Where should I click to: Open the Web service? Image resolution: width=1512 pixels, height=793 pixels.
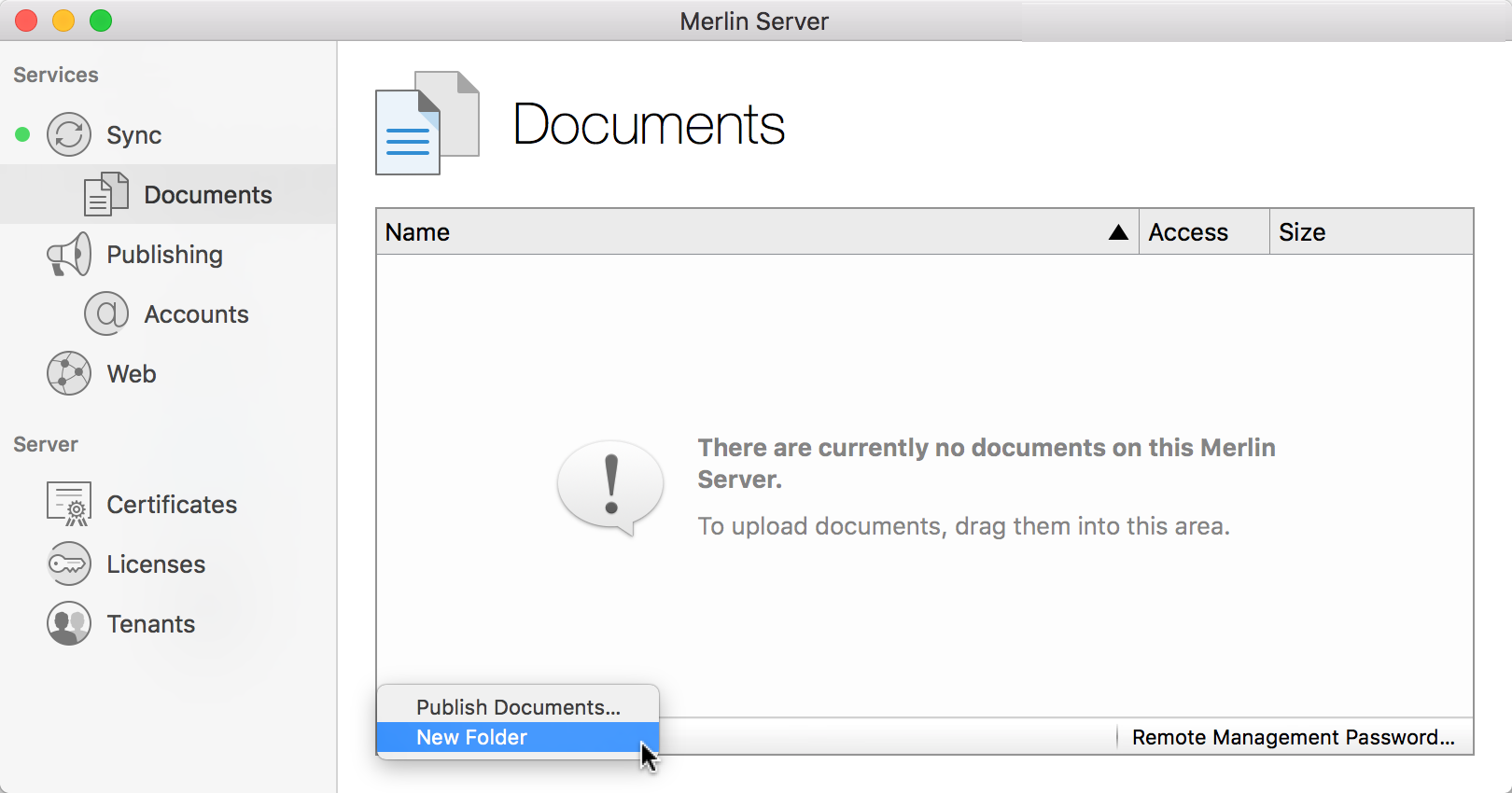tap(168, 373)
